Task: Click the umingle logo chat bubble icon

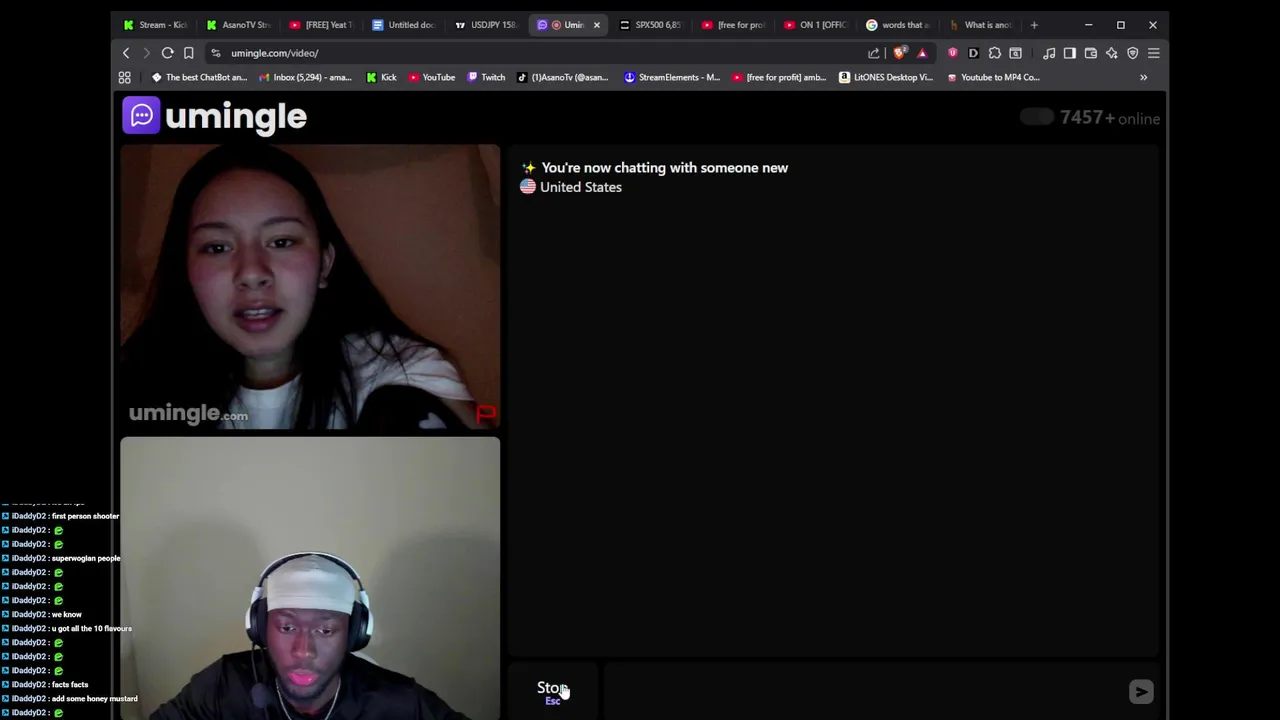Action: click(141, 115)
